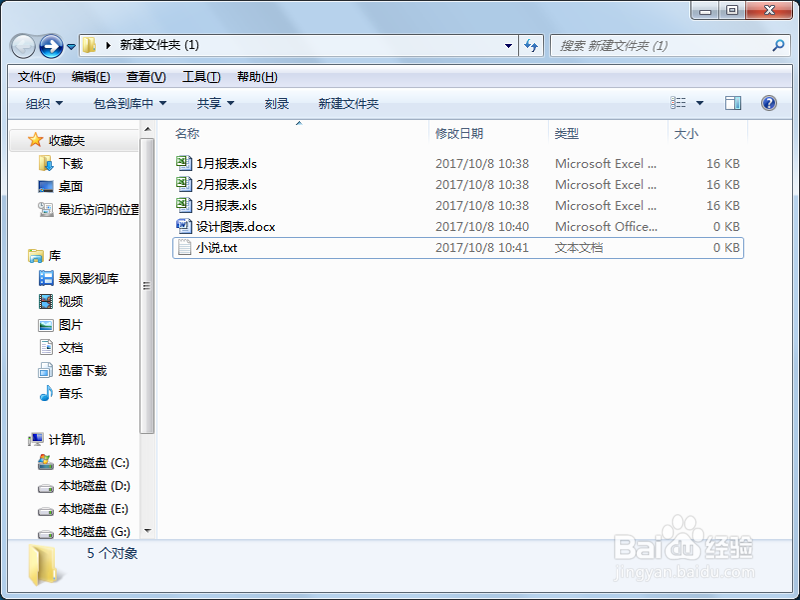Click the 计算机 computer icon

pos(36,439)
